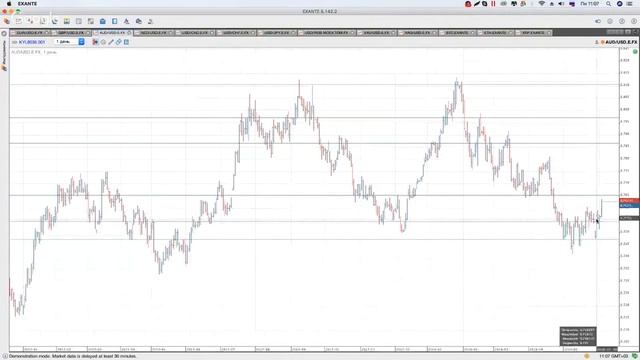Open the ETH.EXANTE tab

495,33
